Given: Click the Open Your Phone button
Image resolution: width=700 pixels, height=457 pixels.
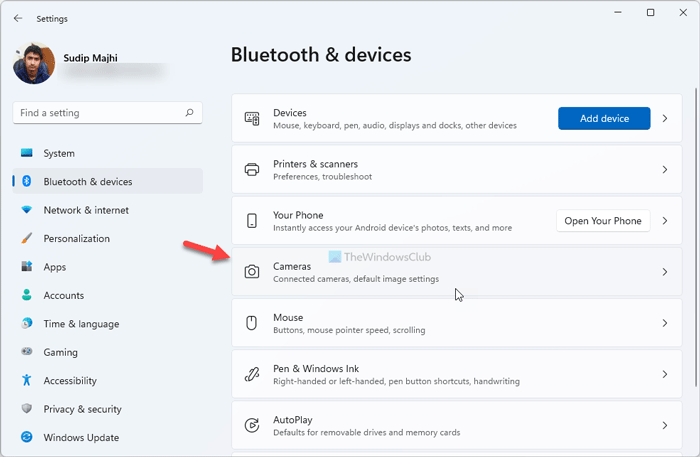Looking at the screenshot, I should 603,221.
